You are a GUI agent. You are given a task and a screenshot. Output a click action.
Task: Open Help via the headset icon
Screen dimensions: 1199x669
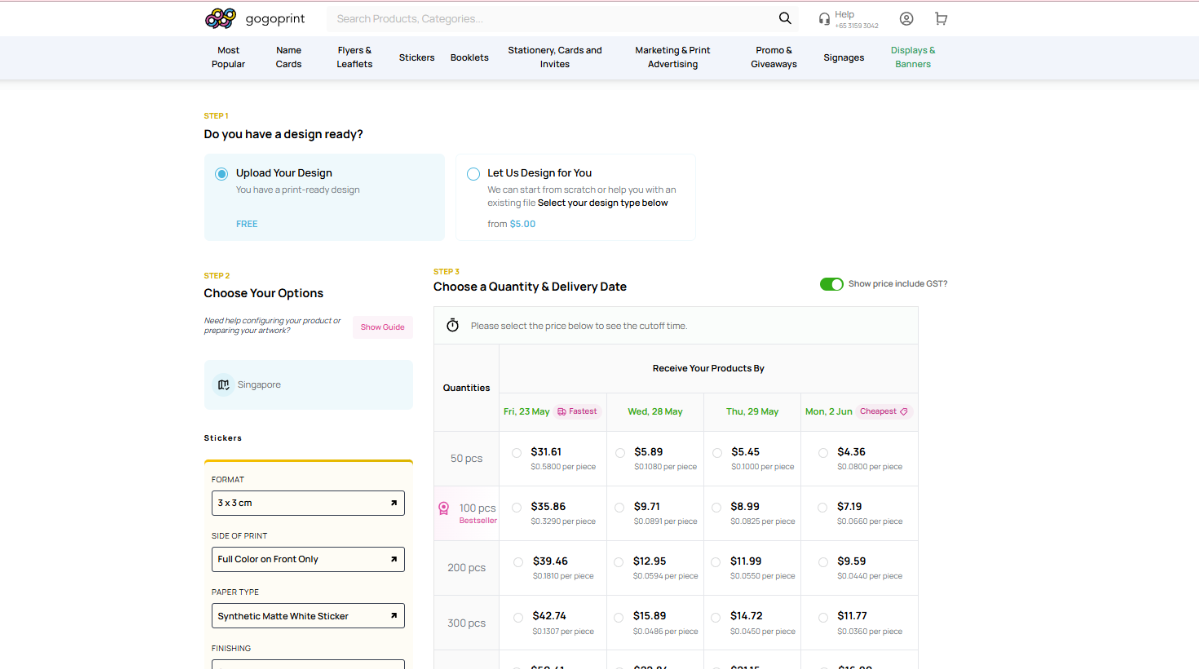(824, 19)
